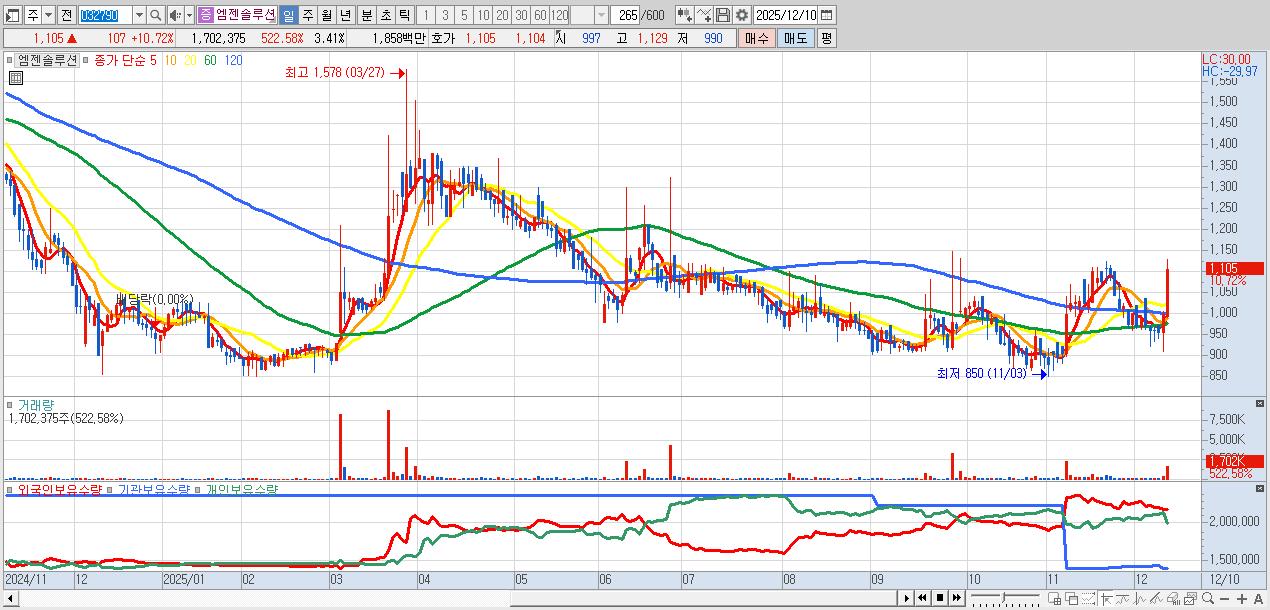Toggle the checkbox before 종가 단순 legend
Image resolution: width=1270 pixels, height=610 pixels.
tap(87, 60)
